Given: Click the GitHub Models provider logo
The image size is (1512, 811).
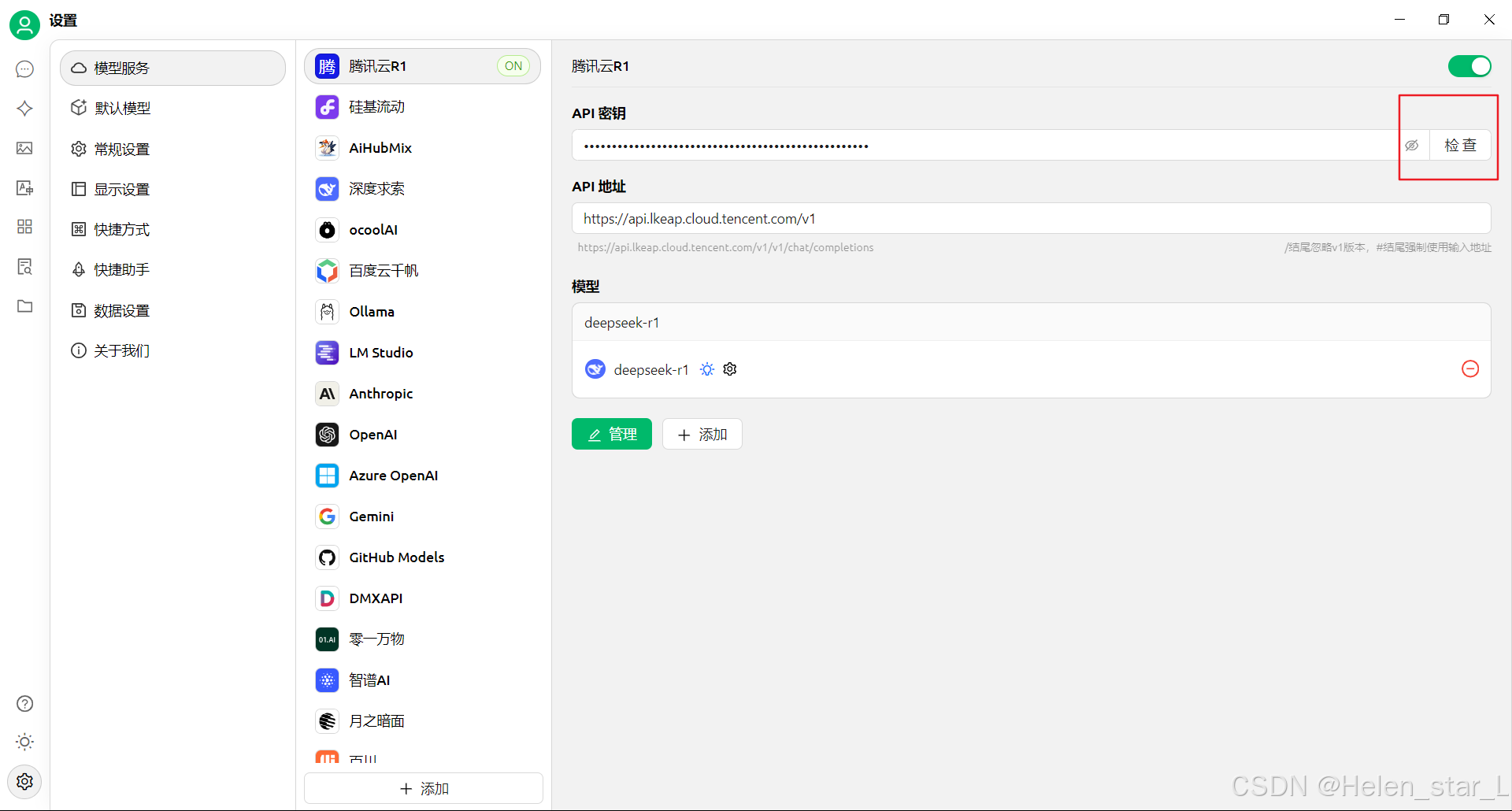Looking at the screenshot, I should [x=327, y=557].
